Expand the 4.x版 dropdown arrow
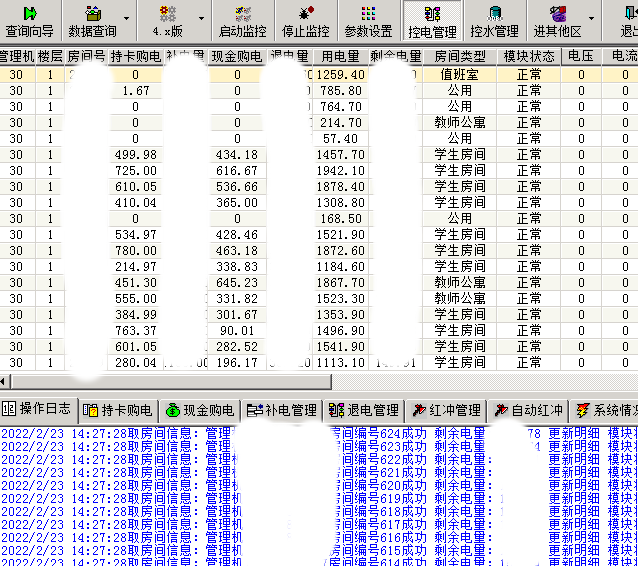Viewport: 638px width, 566px height. click(201, 19)
